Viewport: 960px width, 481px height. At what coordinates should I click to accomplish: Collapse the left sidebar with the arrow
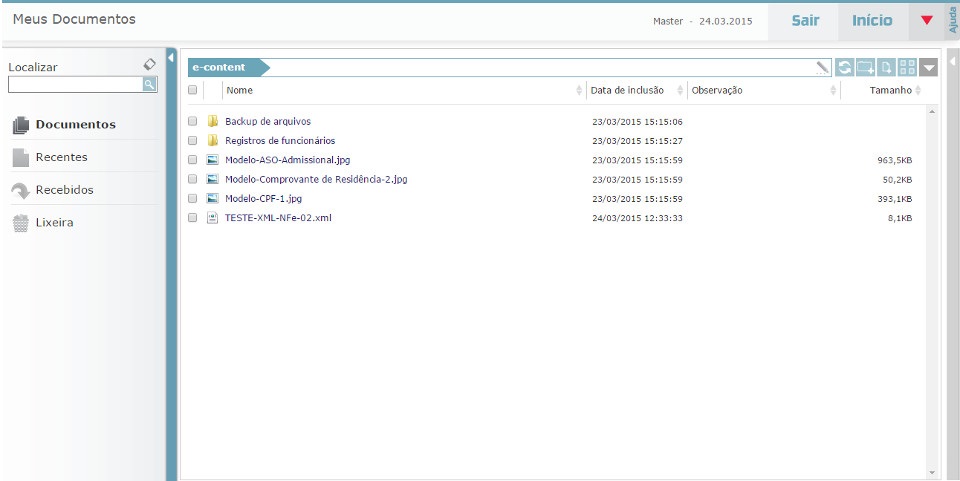click(171, 56)
